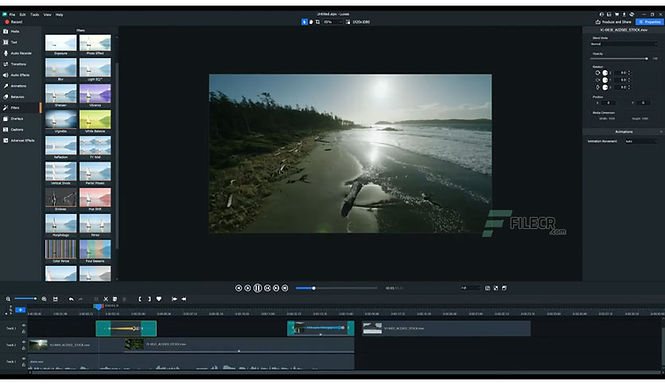Select the White Balance filter thumbnail

click(95, 120)
